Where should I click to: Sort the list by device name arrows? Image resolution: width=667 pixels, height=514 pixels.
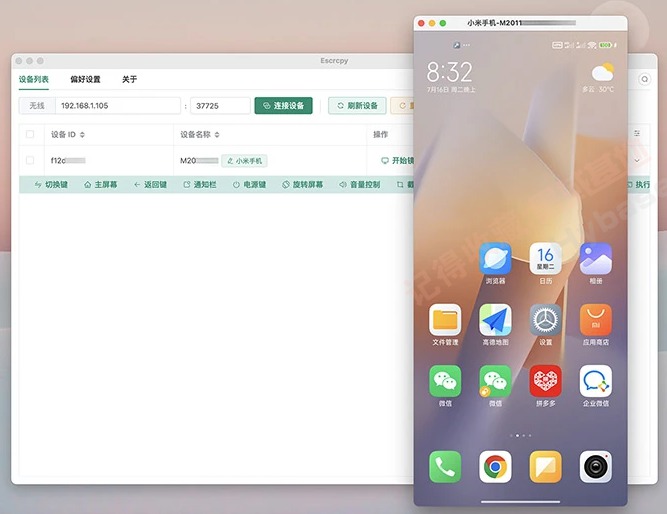[217, 135]
